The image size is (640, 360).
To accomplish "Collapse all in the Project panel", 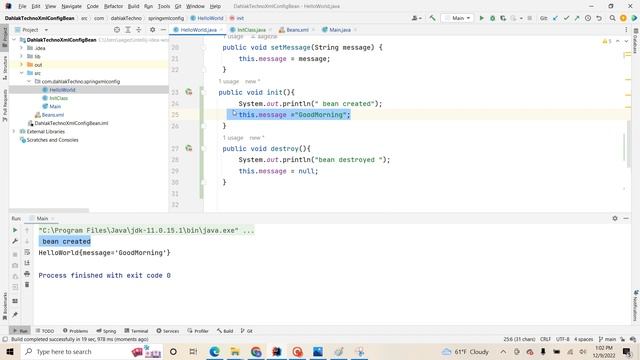I will 138,30.
